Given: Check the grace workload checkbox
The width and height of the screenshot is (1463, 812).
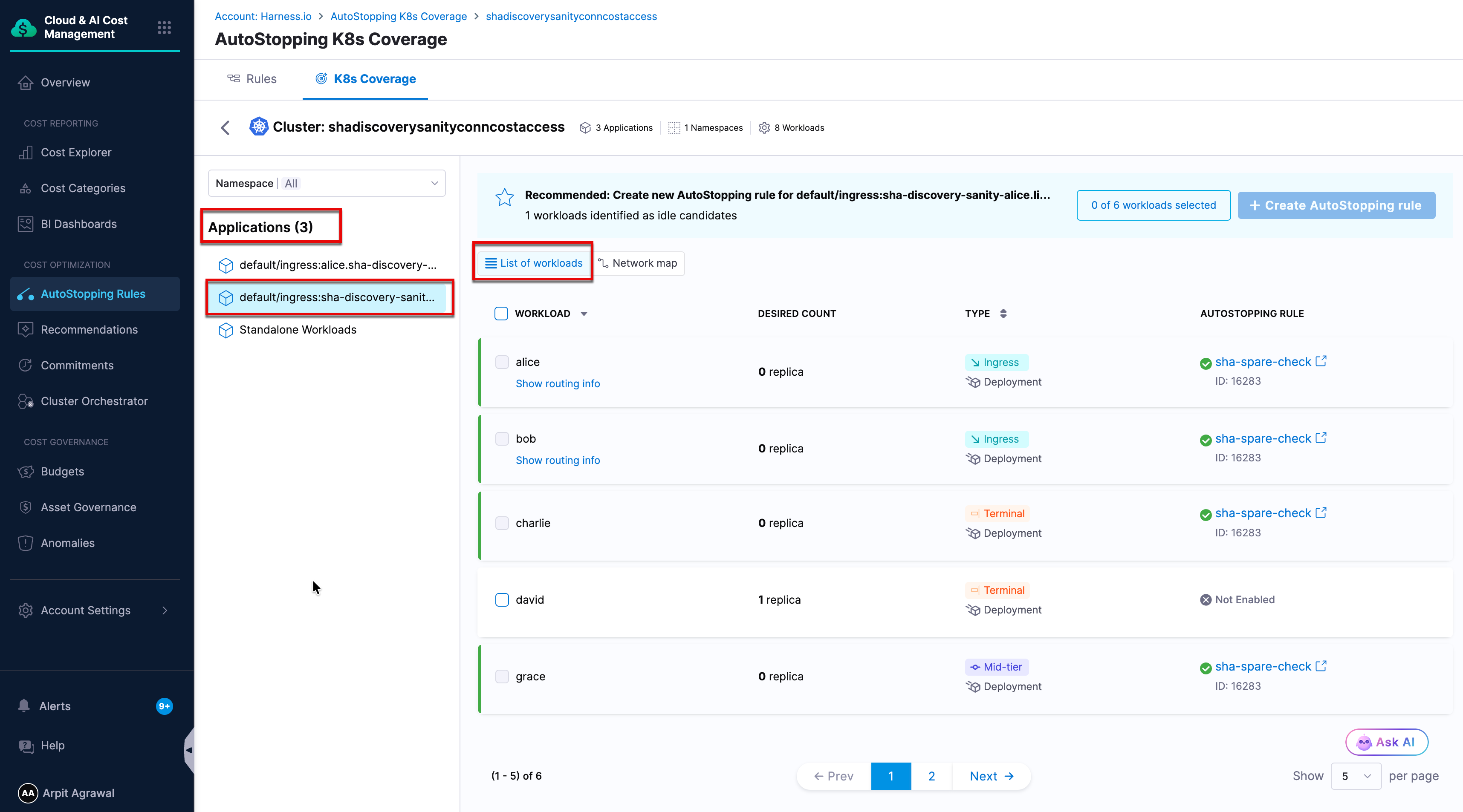Looking at the screenshot, I should [x=502, y=677].
